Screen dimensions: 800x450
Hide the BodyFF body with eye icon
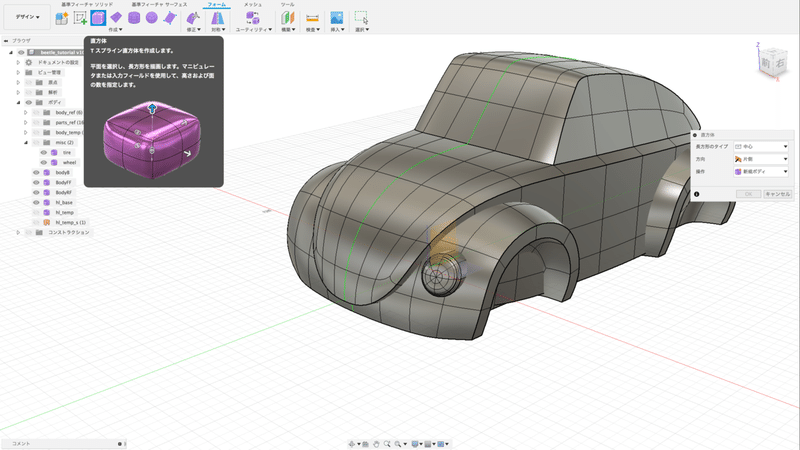click(35, 182)
